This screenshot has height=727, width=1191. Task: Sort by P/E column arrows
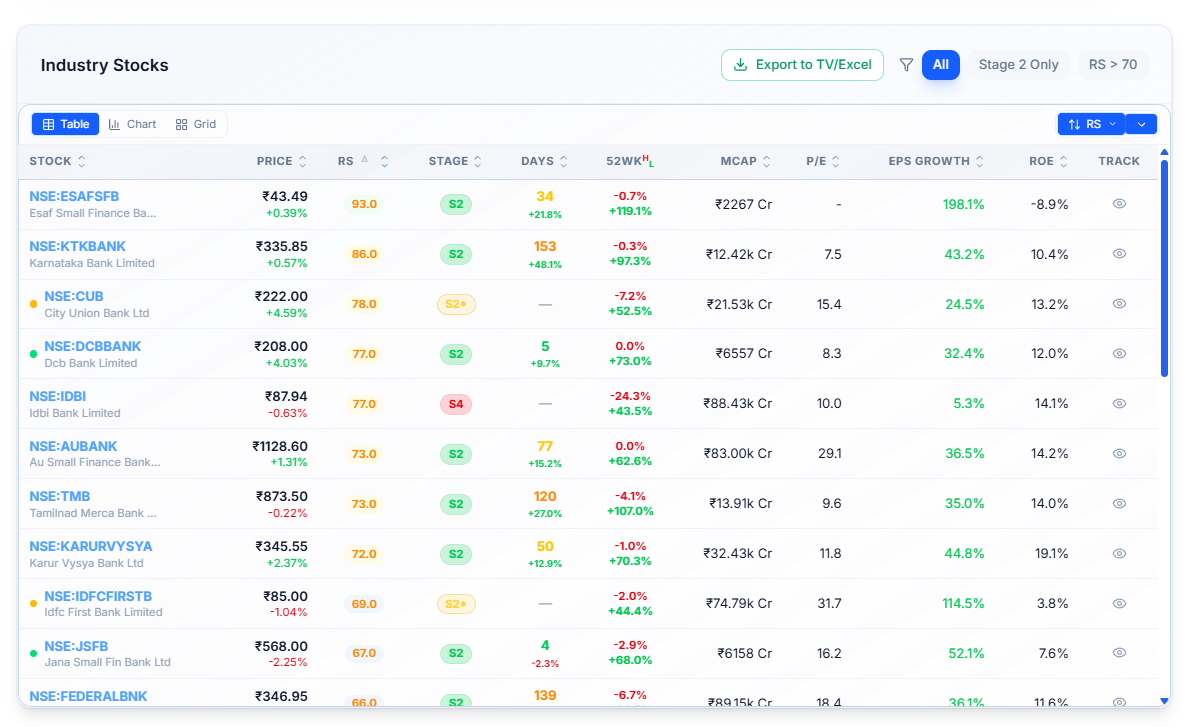tap(836, 161)
